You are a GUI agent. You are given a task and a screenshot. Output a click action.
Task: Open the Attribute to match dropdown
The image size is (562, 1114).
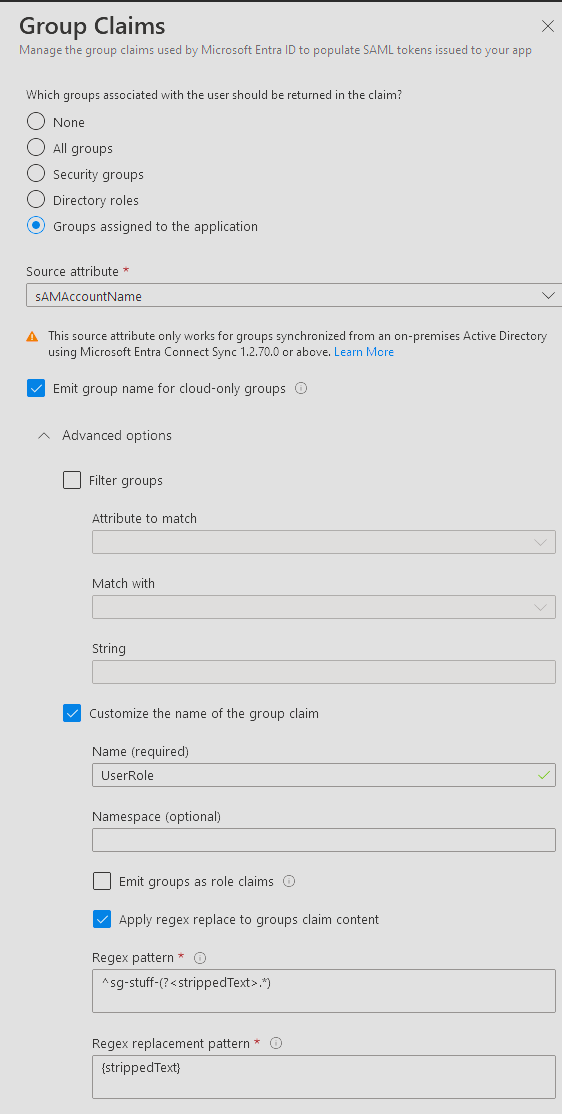click(x=323, y=542)
